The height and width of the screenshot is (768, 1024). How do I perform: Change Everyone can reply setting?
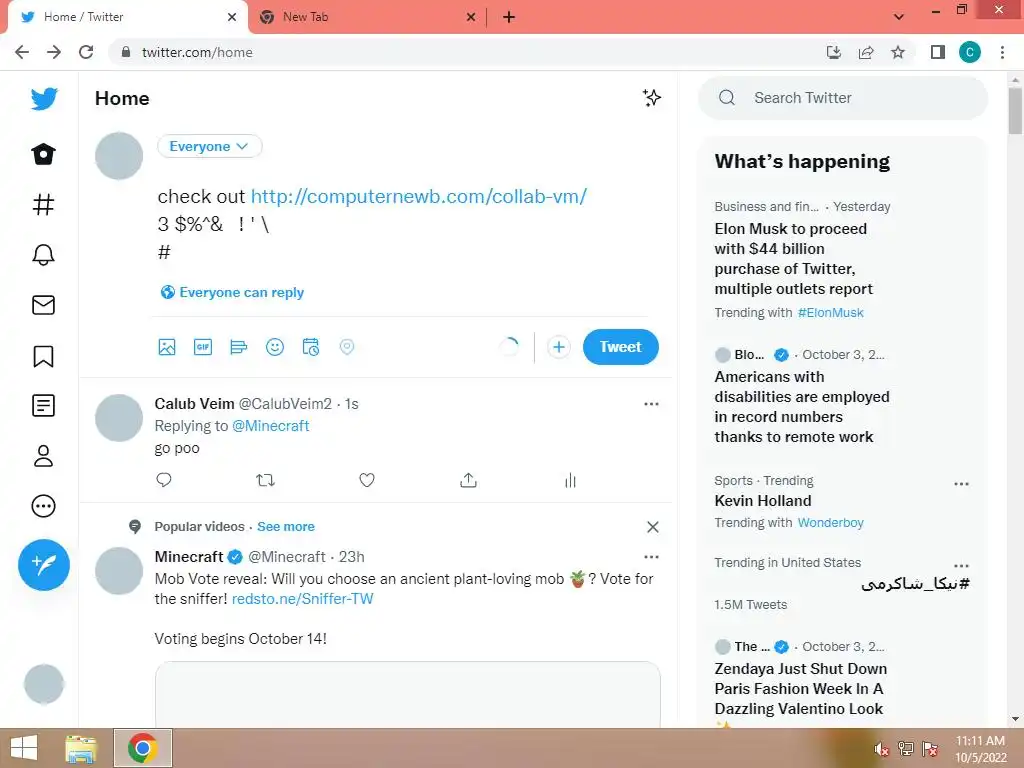coord(232,292)
